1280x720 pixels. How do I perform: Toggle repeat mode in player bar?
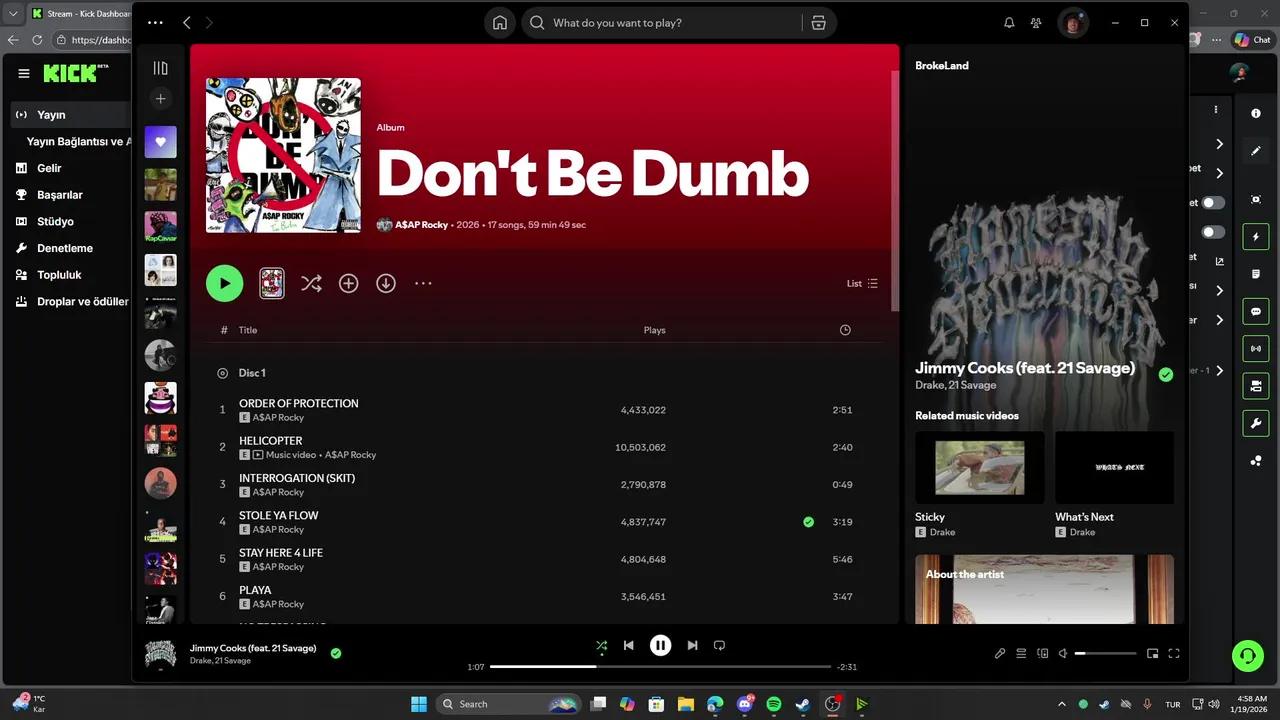coord(719,645)
